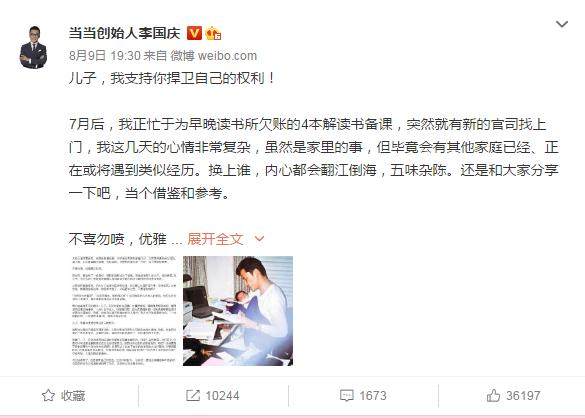The height and width of the screenshot is (418, 585).
Task: Click the repost share icon
Action: (x=193, y=396)
